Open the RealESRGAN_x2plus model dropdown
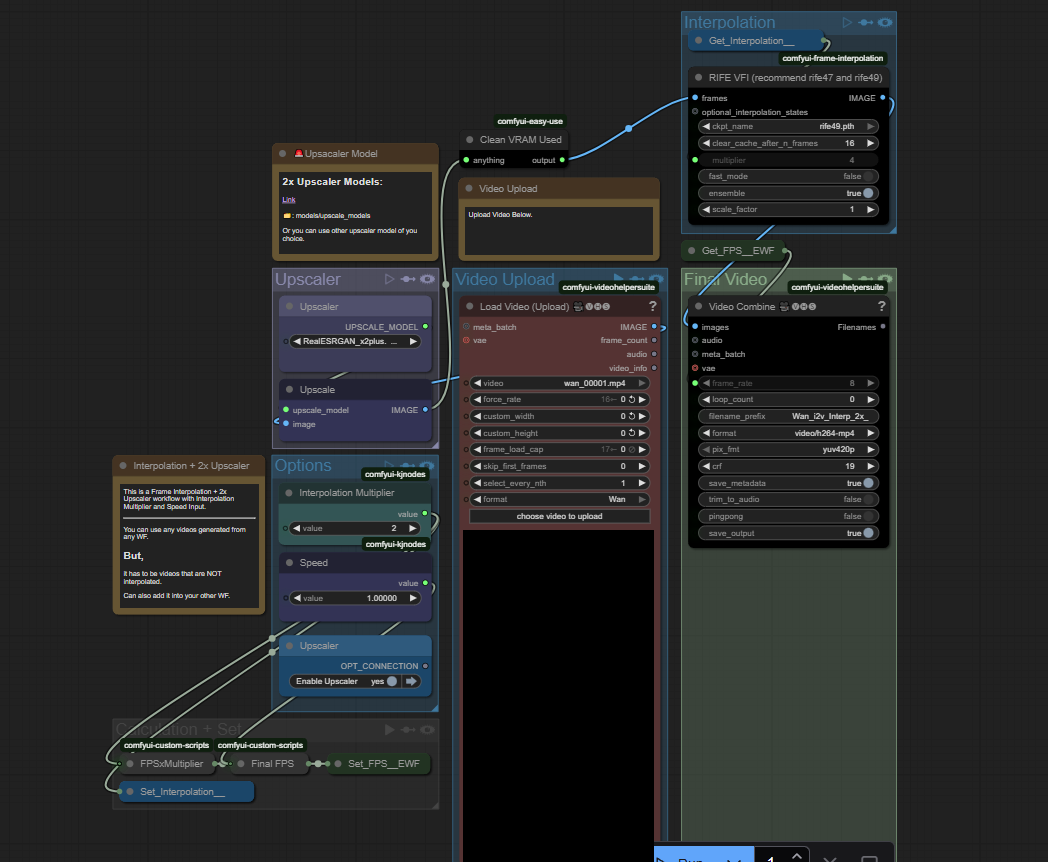The height and width of the screenshot is (862, 1048). pos(356,341)
